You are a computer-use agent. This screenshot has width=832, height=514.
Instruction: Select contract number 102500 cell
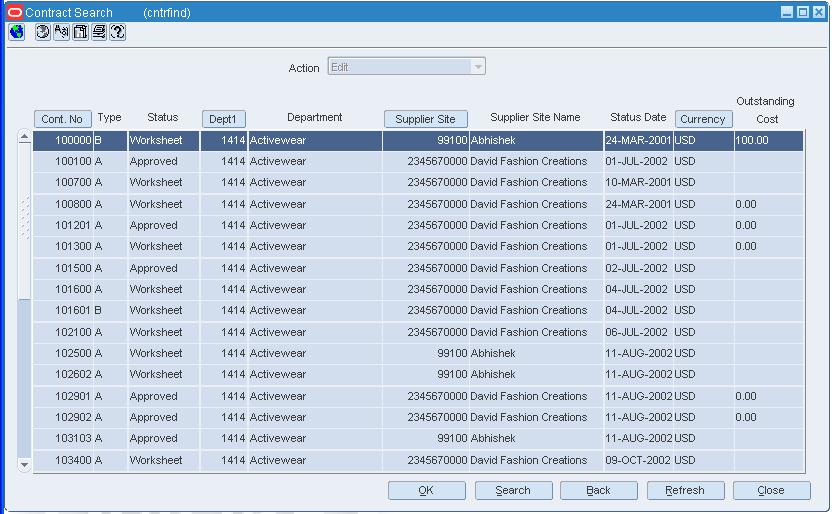[63, 353]
